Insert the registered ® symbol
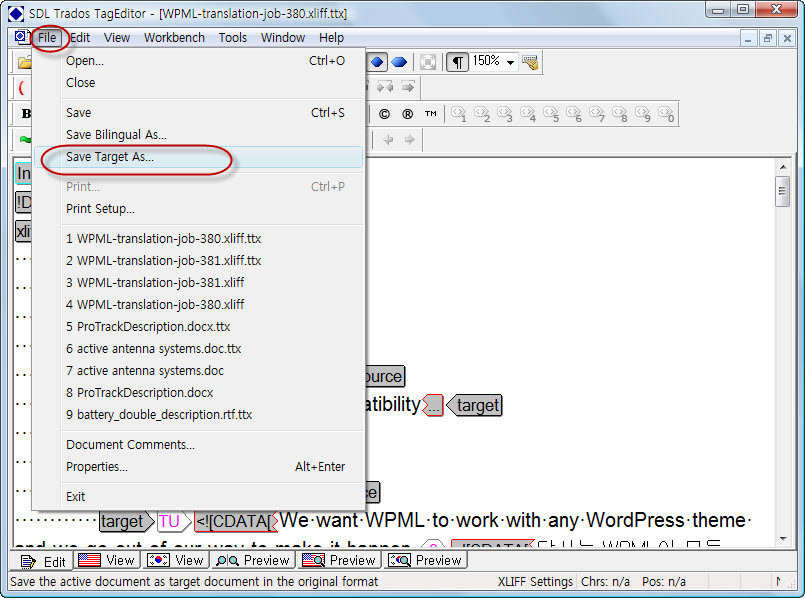This screenshot has width=805, height=598. (407, 114)
